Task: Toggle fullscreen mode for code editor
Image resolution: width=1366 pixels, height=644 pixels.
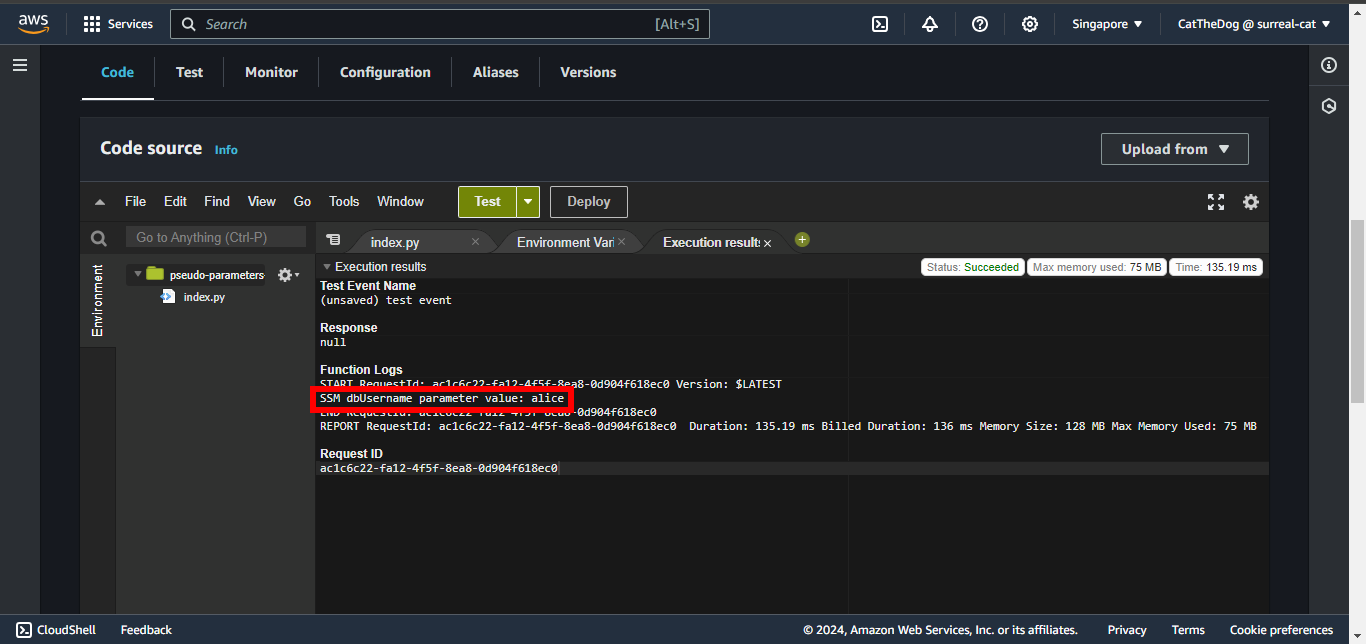Action: pos(1216,202)
